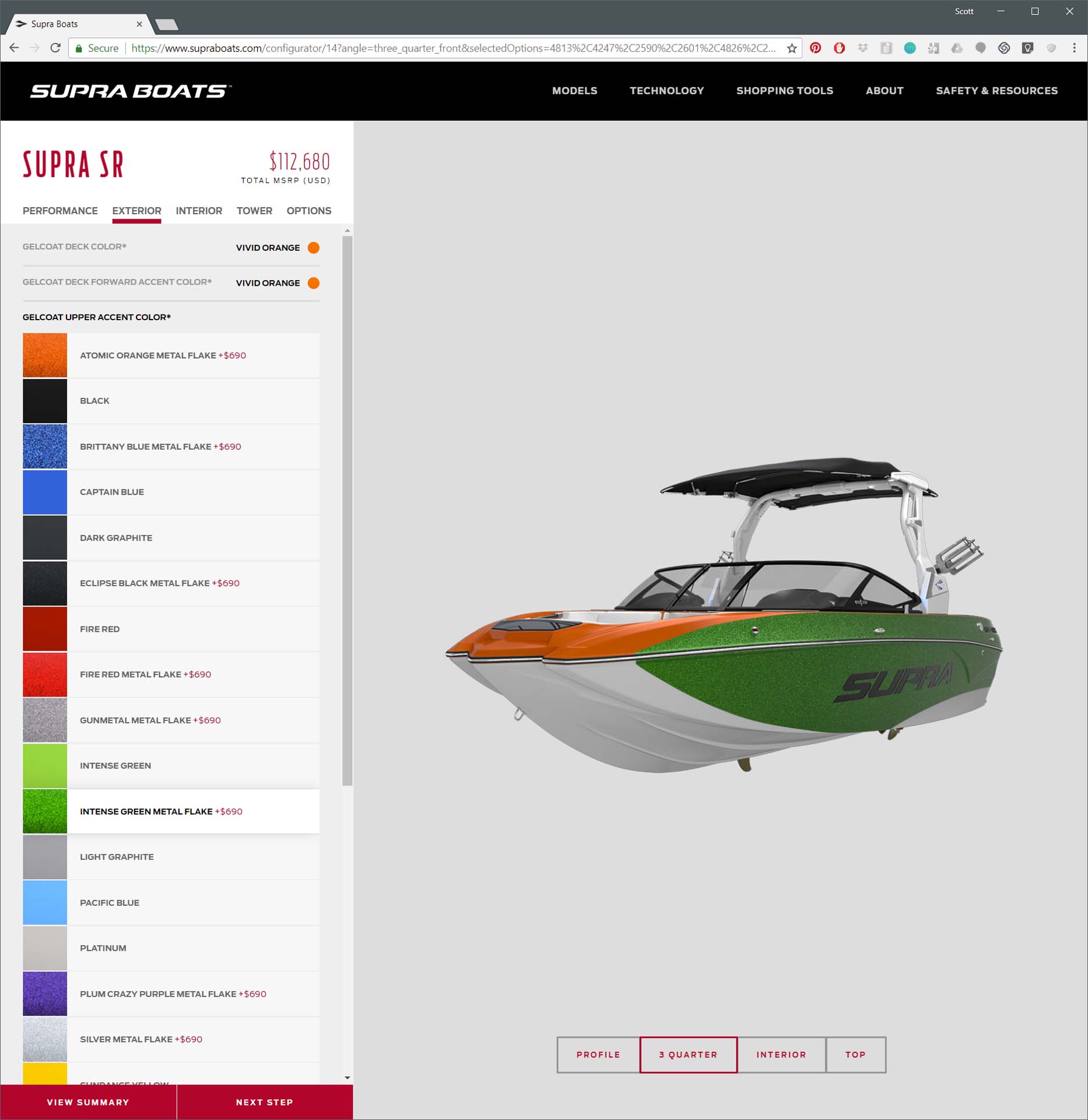Select Pacific Blue accent color
The width and height of the screenshot is (1088, 1120).
pyautogui.click(x=171, y=902)
